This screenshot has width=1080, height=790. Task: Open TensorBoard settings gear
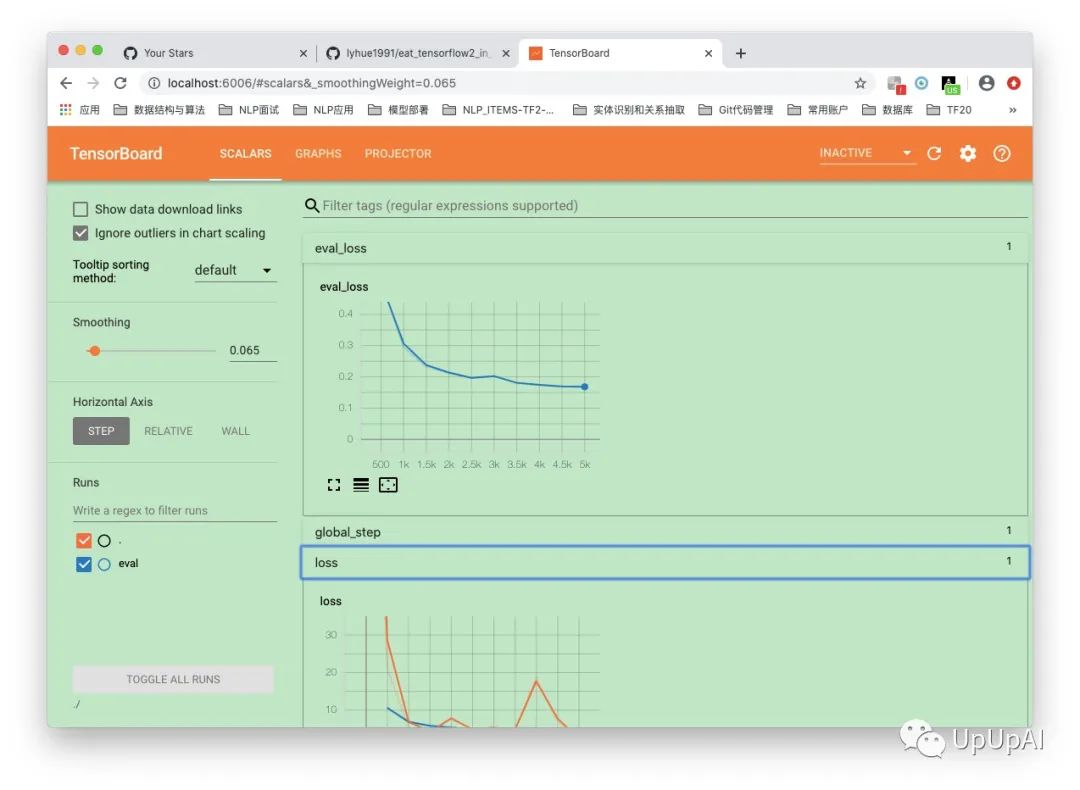click(x=968, y=154)
